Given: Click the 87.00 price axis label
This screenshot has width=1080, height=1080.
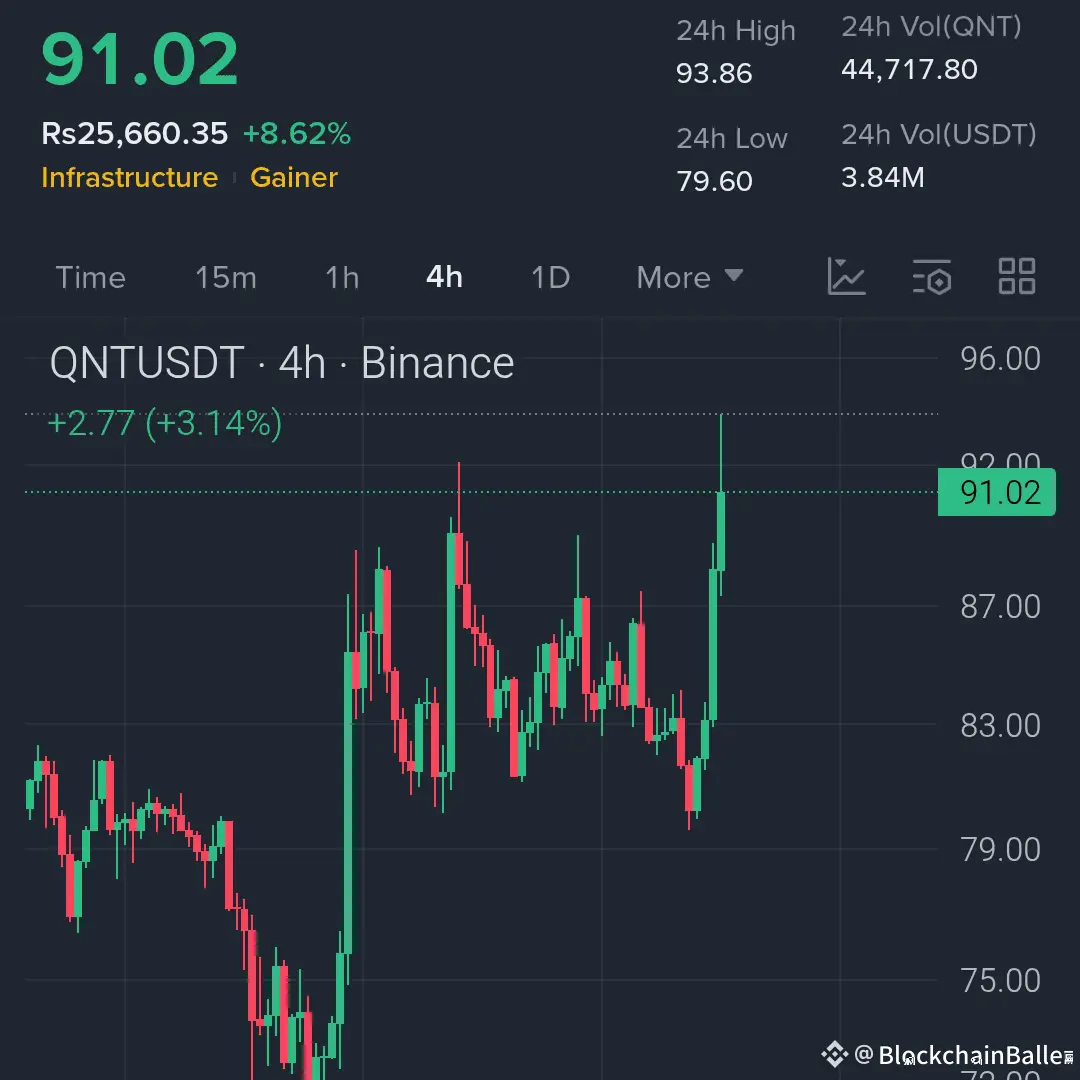Looking at the screenshot, I should 1000,607.
